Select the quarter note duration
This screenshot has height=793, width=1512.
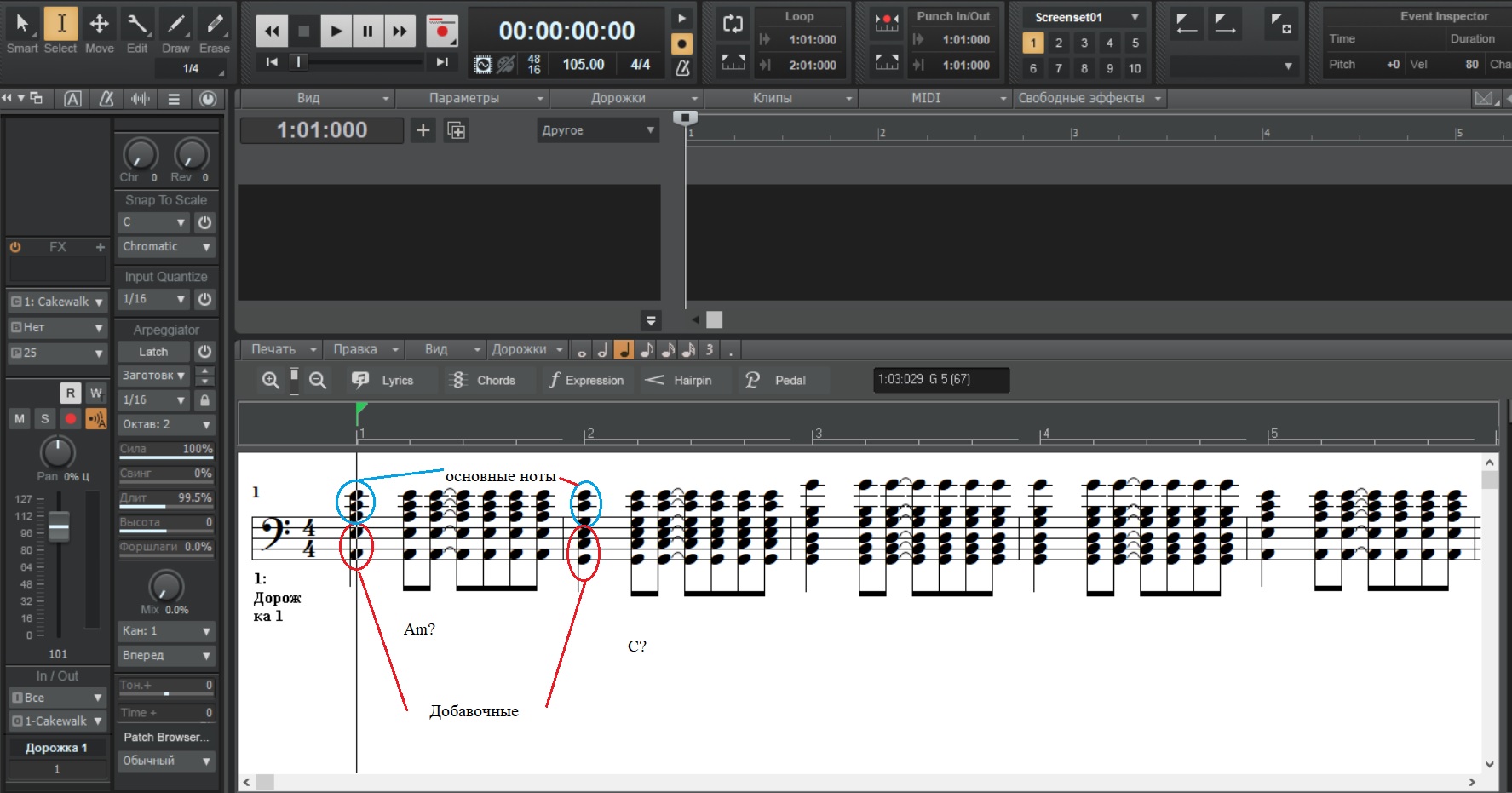[624, 350]
